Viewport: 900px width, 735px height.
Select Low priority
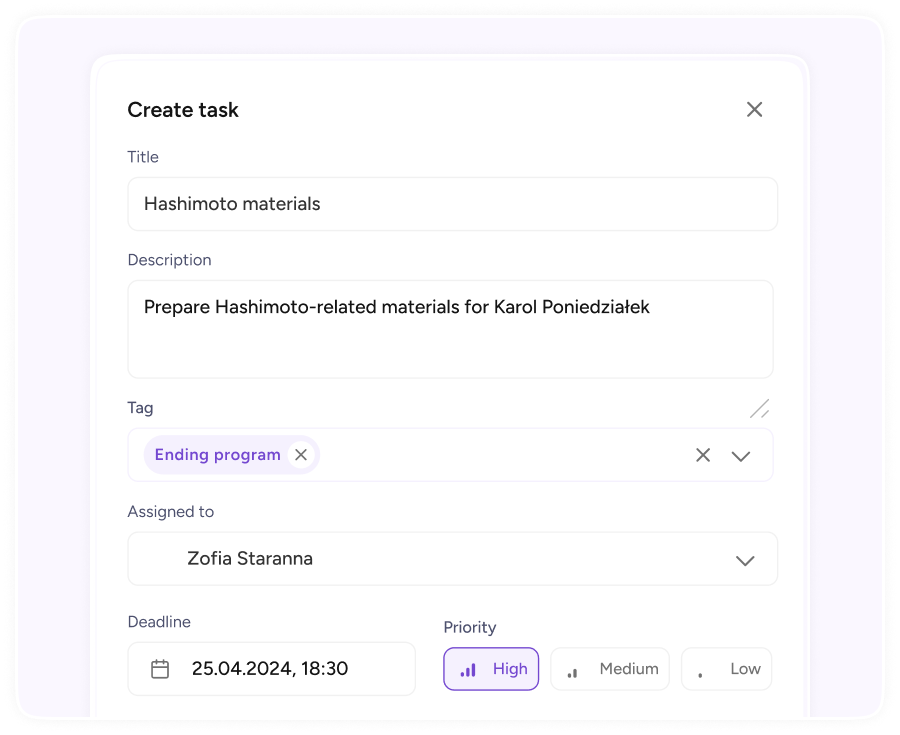coord(726,669)
